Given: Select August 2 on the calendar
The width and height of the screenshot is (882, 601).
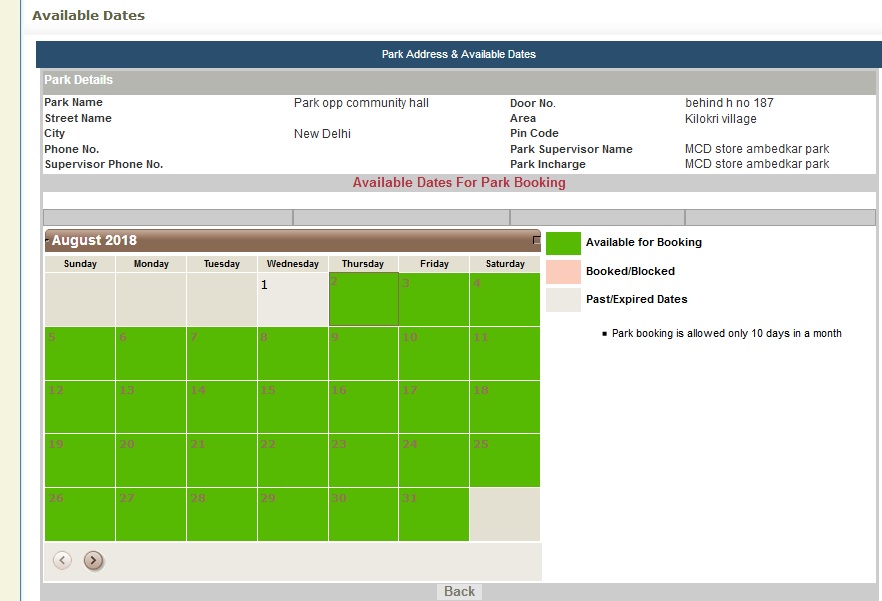Looking at the screenshot, I should (x=363, y=299).
